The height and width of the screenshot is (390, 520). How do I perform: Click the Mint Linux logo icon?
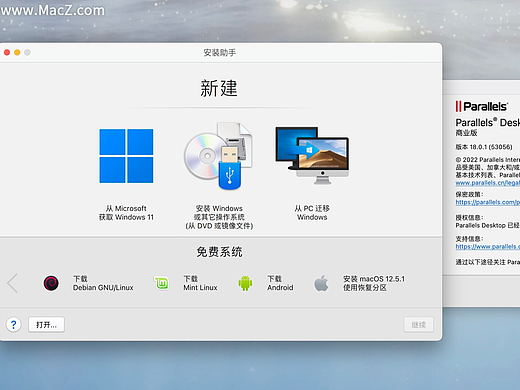[x=161, y=283]
